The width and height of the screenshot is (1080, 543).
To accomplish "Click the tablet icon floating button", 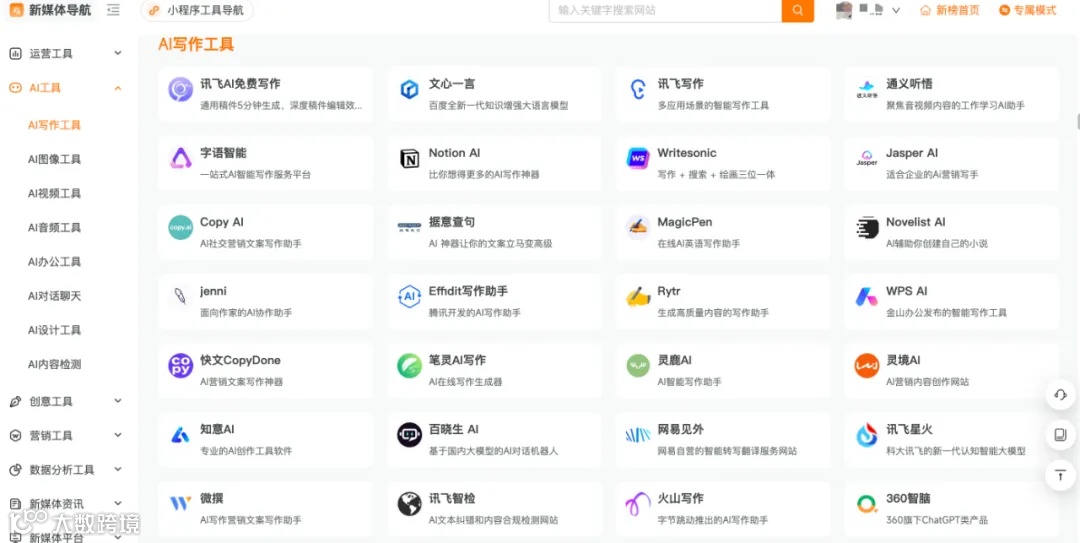I will coord(1061,435).
